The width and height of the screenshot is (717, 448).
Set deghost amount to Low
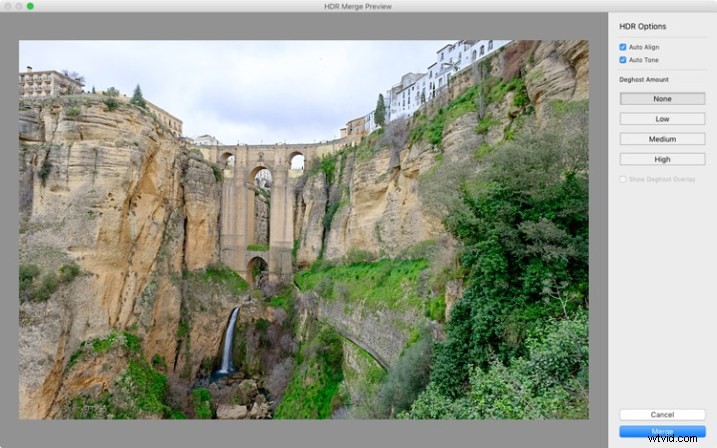pyautogui.click(x=662, y=119)
